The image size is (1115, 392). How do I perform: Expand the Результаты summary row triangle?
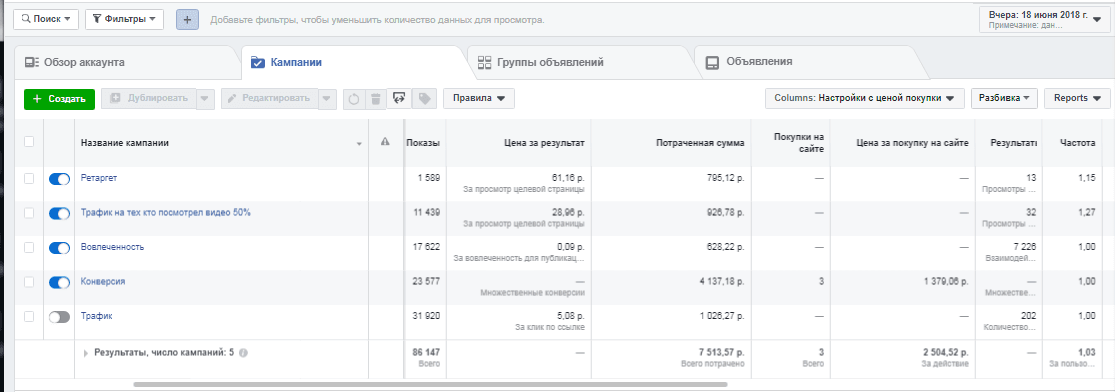tap(87, 352)
